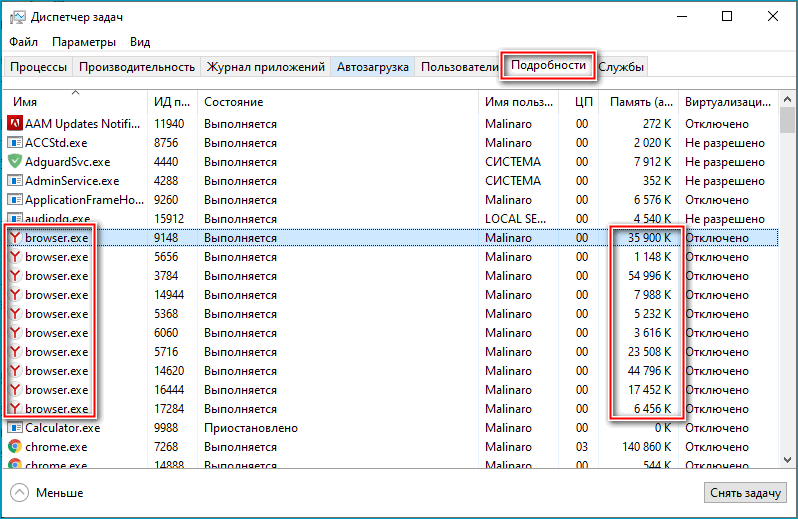Click the AAM Updates Notifier Adobe icon

(x=15, y=124)
